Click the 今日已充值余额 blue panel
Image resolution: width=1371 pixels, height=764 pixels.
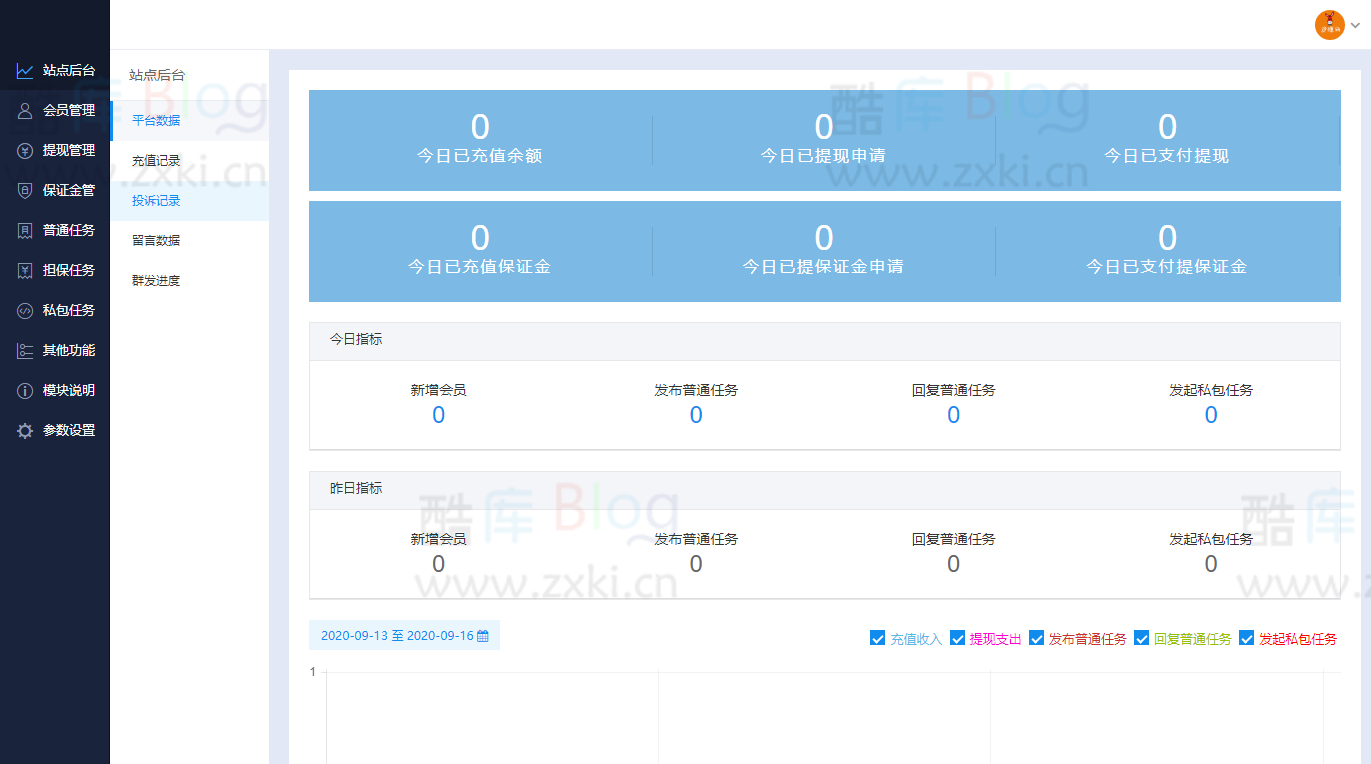pyautogui.click(x=480, y=140)
